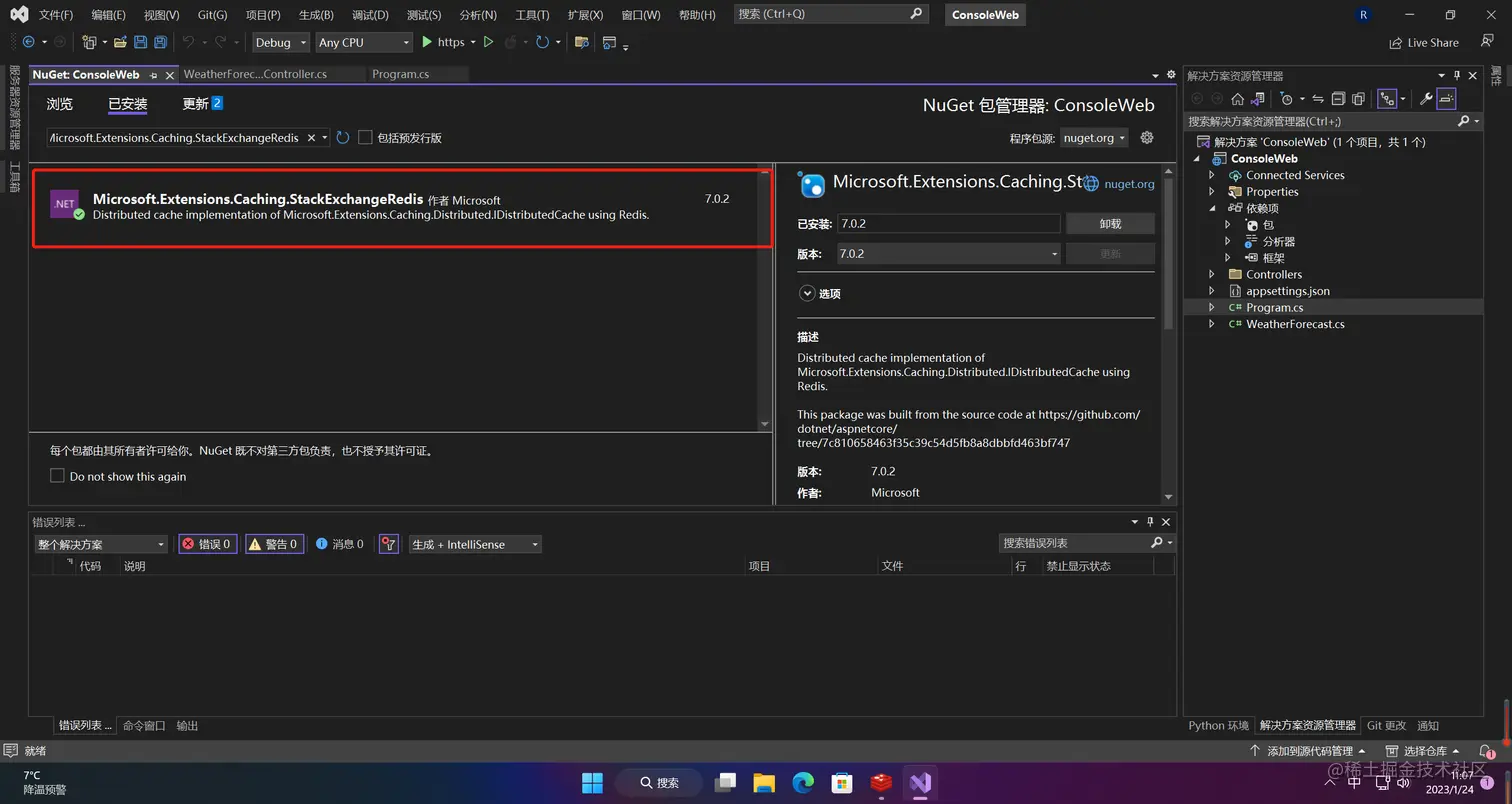Collapse the Dependencies tree node
The width and height of the screenshot is (1512, 804).
(x=1212, y=208)
